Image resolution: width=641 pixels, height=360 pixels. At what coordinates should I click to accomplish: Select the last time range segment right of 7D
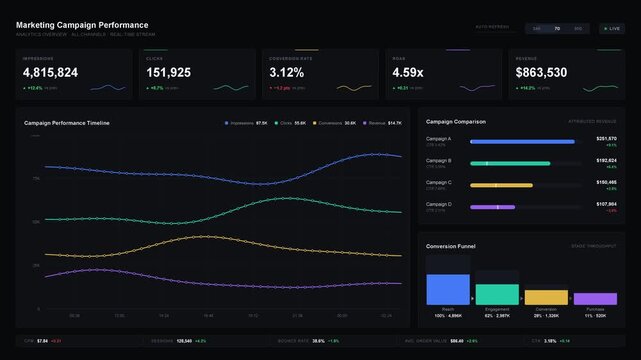(x=578, y=29)
